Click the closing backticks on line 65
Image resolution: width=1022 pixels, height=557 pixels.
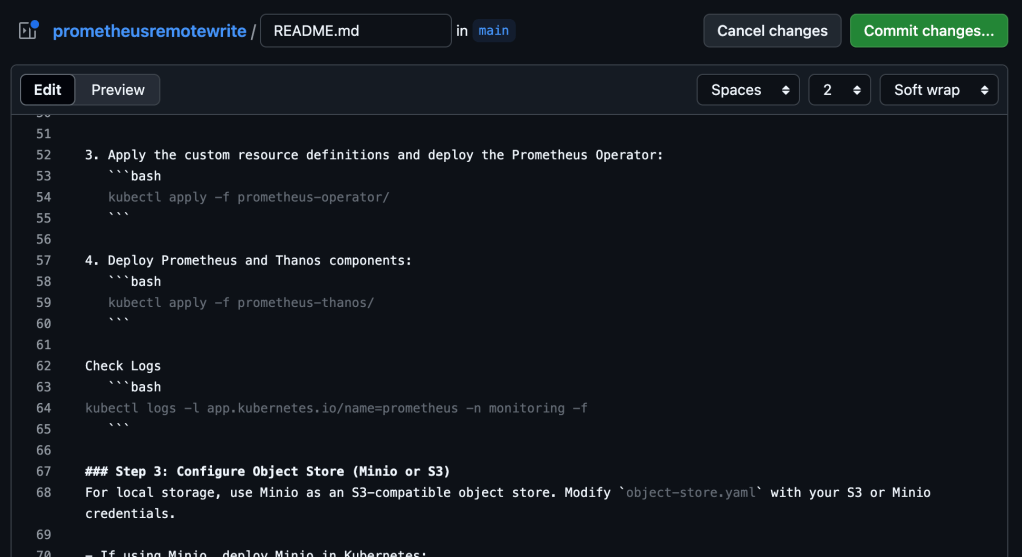tap(119, 427)
